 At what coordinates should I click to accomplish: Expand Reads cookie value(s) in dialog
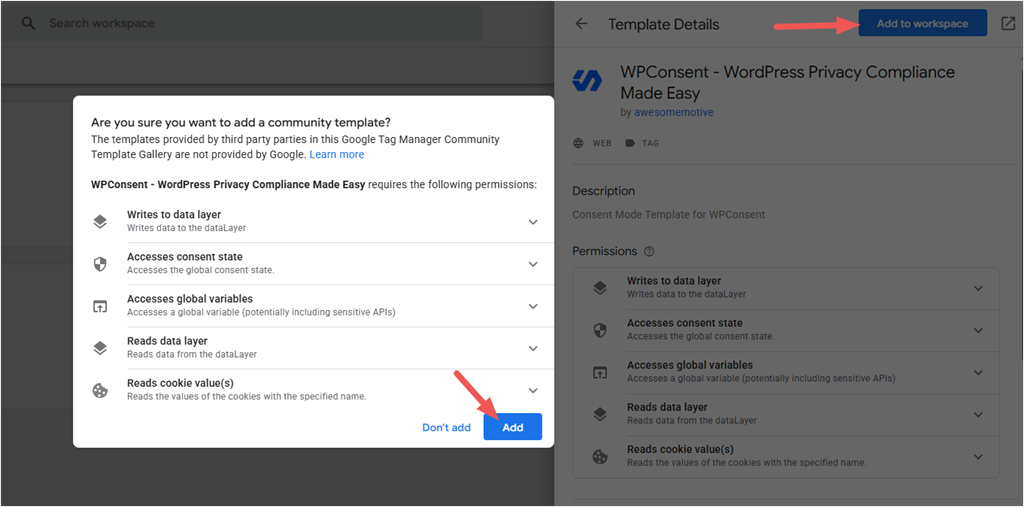pos(533,391)
